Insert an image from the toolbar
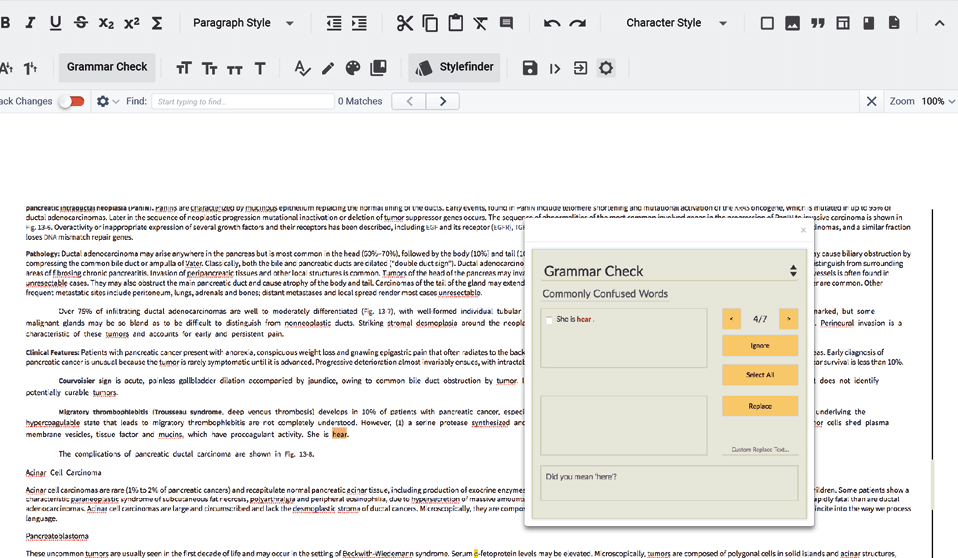958x558 pixels. click(792, 23)
